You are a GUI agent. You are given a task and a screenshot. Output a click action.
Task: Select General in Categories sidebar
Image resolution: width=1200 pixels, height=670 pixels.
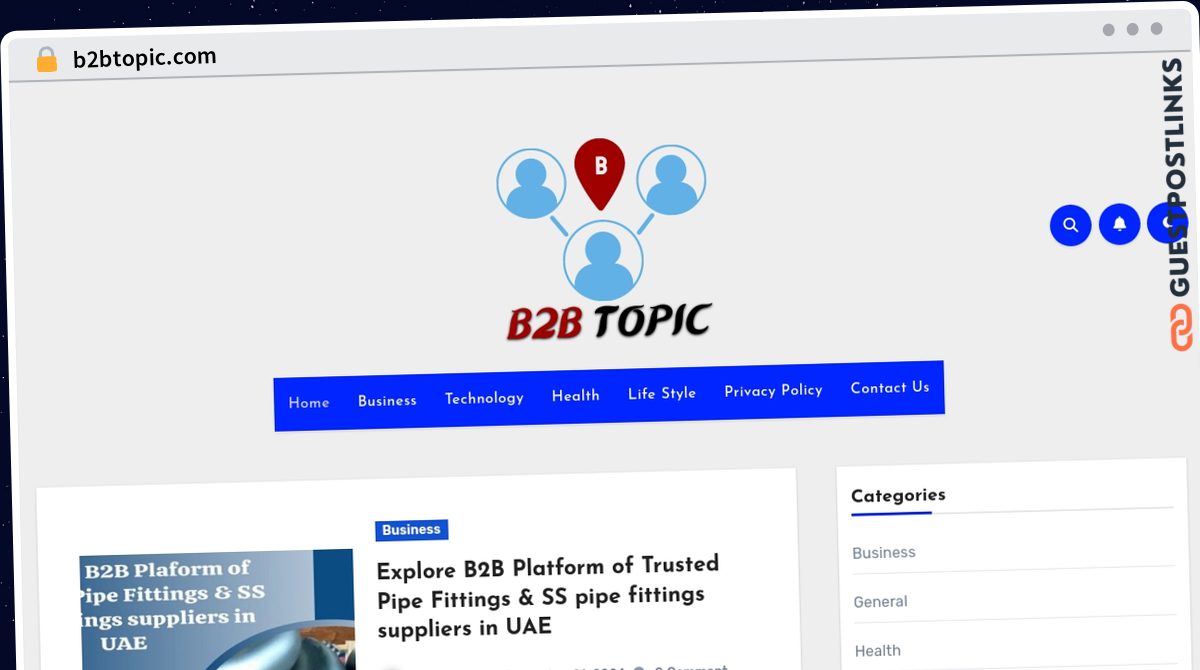[x=880, y=601]
